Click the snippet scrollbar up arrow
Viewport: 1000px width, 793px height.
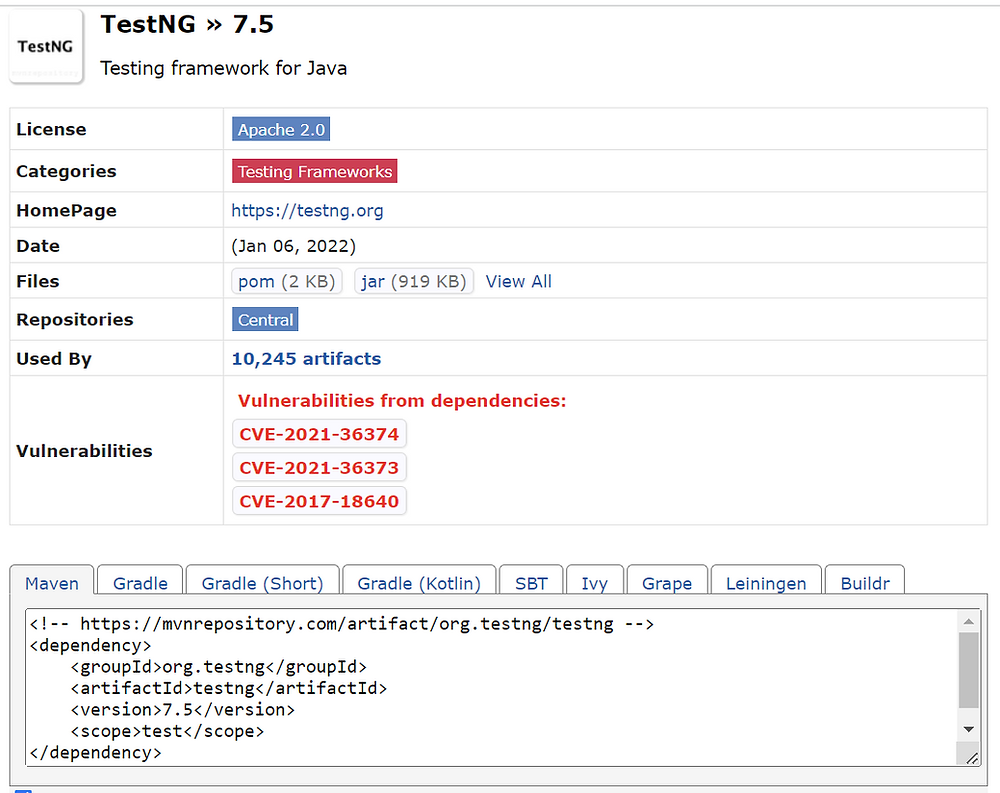pyautogui.click(x=969, y=621)
